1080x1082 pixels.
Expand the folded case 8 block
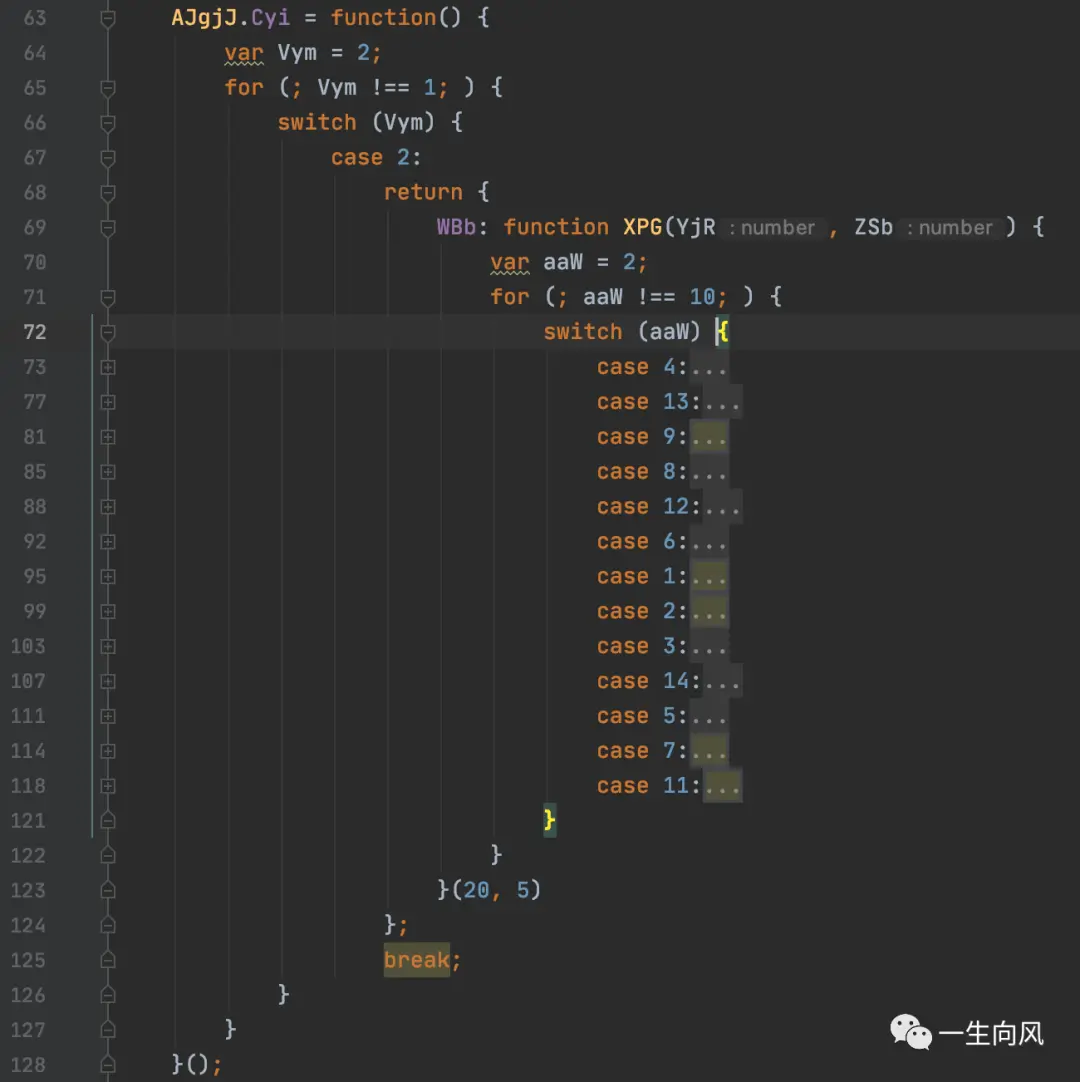[x=108, y=472]
